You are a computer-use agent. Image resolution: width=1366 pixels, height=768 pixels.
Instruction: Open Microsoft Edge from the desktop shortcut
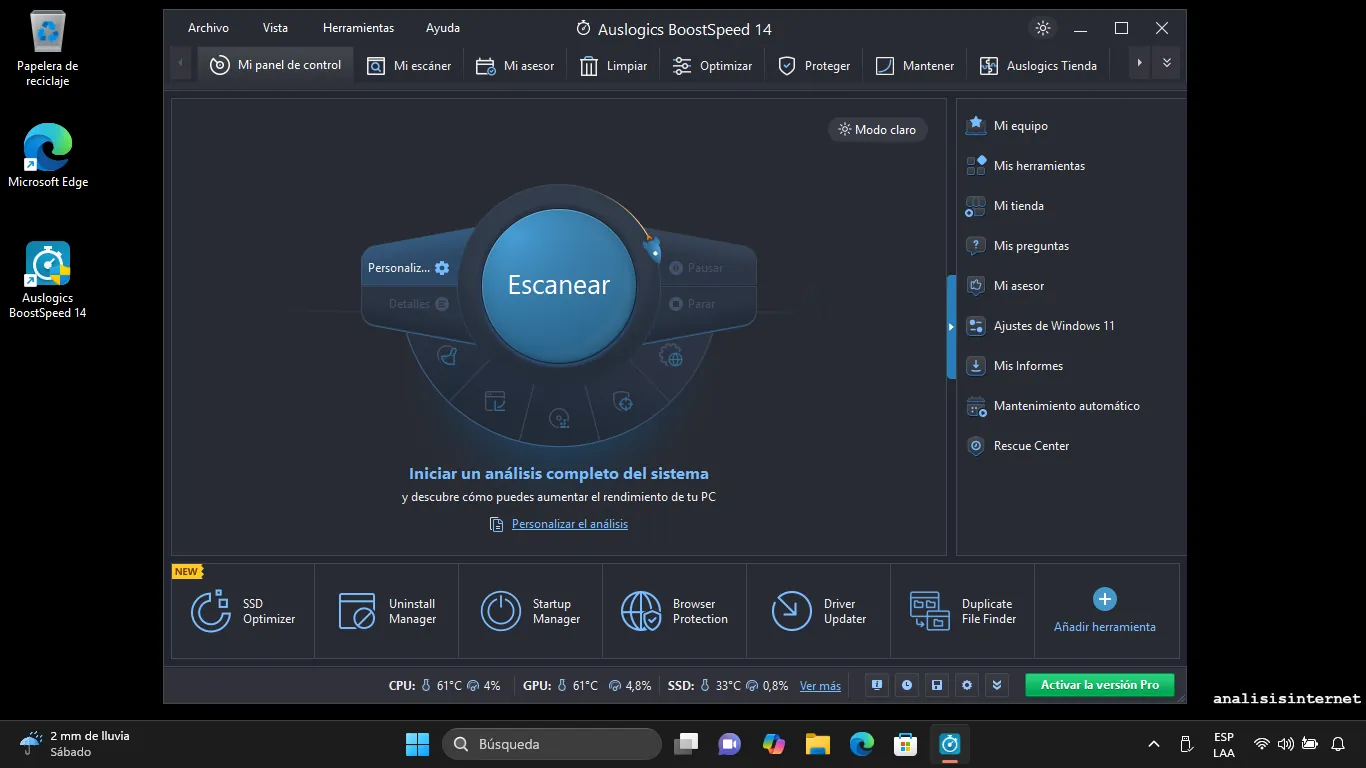48,156
